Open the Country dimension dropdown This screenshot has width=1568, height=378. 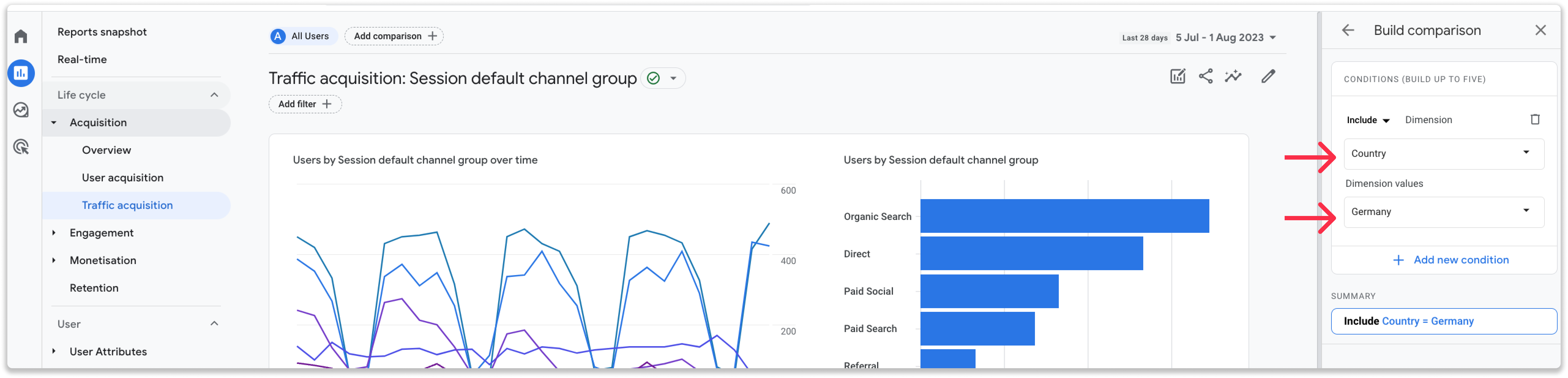pyautogui.click(x=1443, y=154)
